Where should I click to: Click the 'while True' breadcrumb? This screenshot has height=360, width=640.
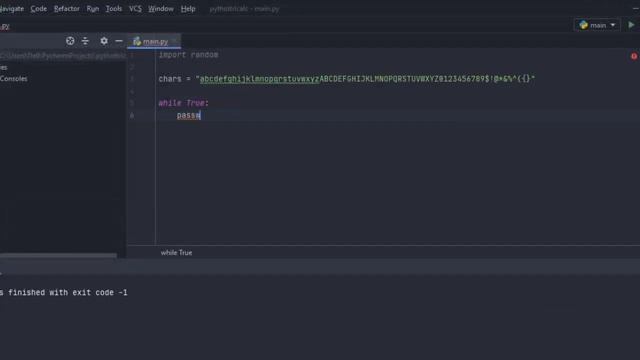tap(176, 253)
